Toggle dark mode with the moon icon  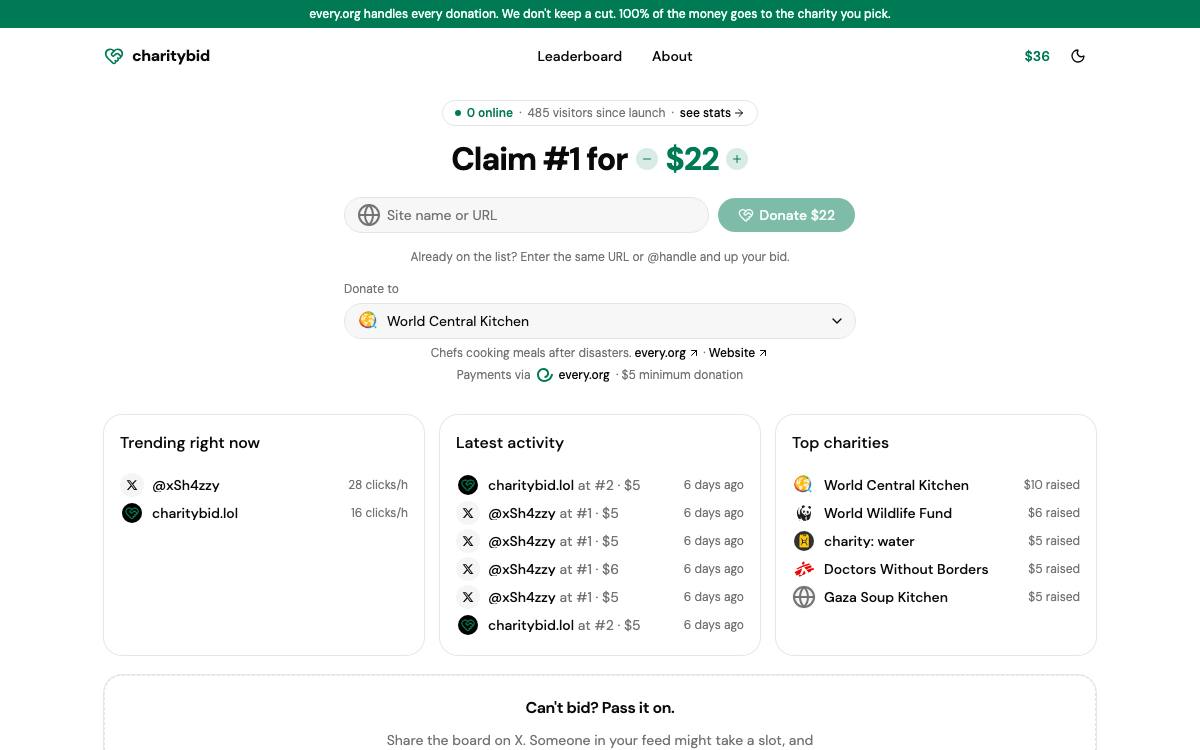[x=1078, y=56]
